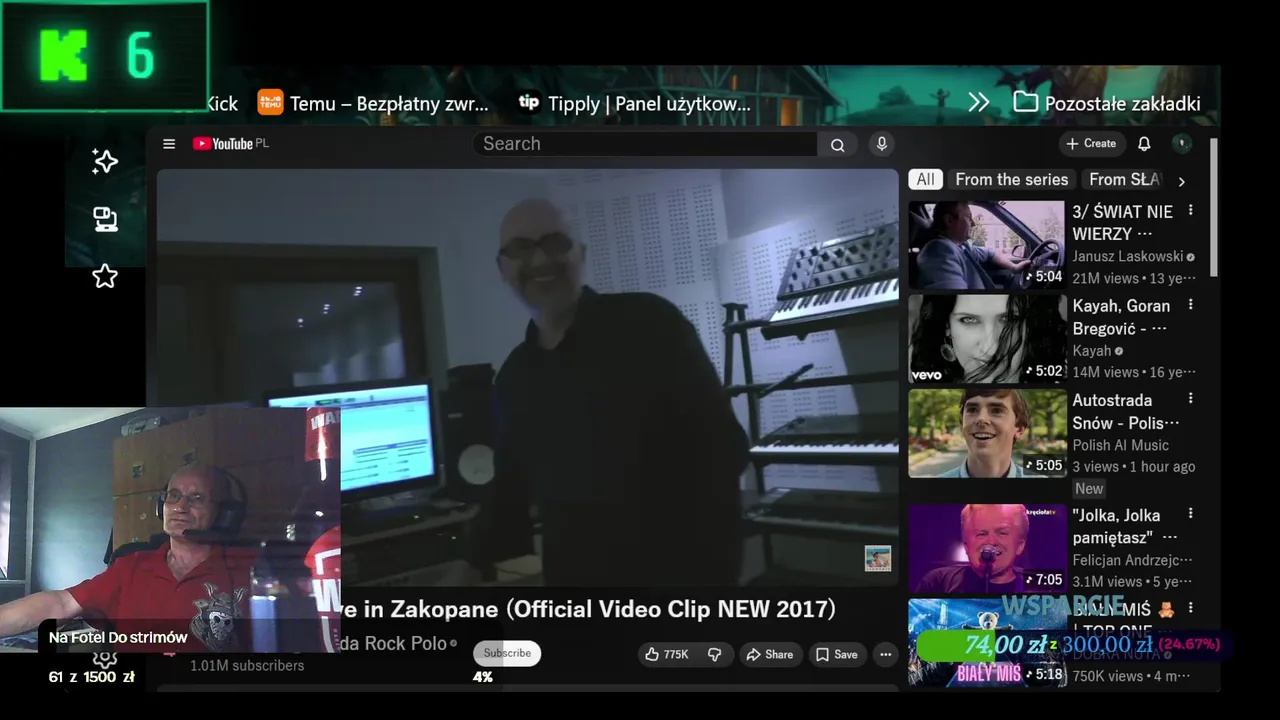Open options for the Kayah, Goran Bregović video
This screenshot has width=1280, height=720.
1190,304
